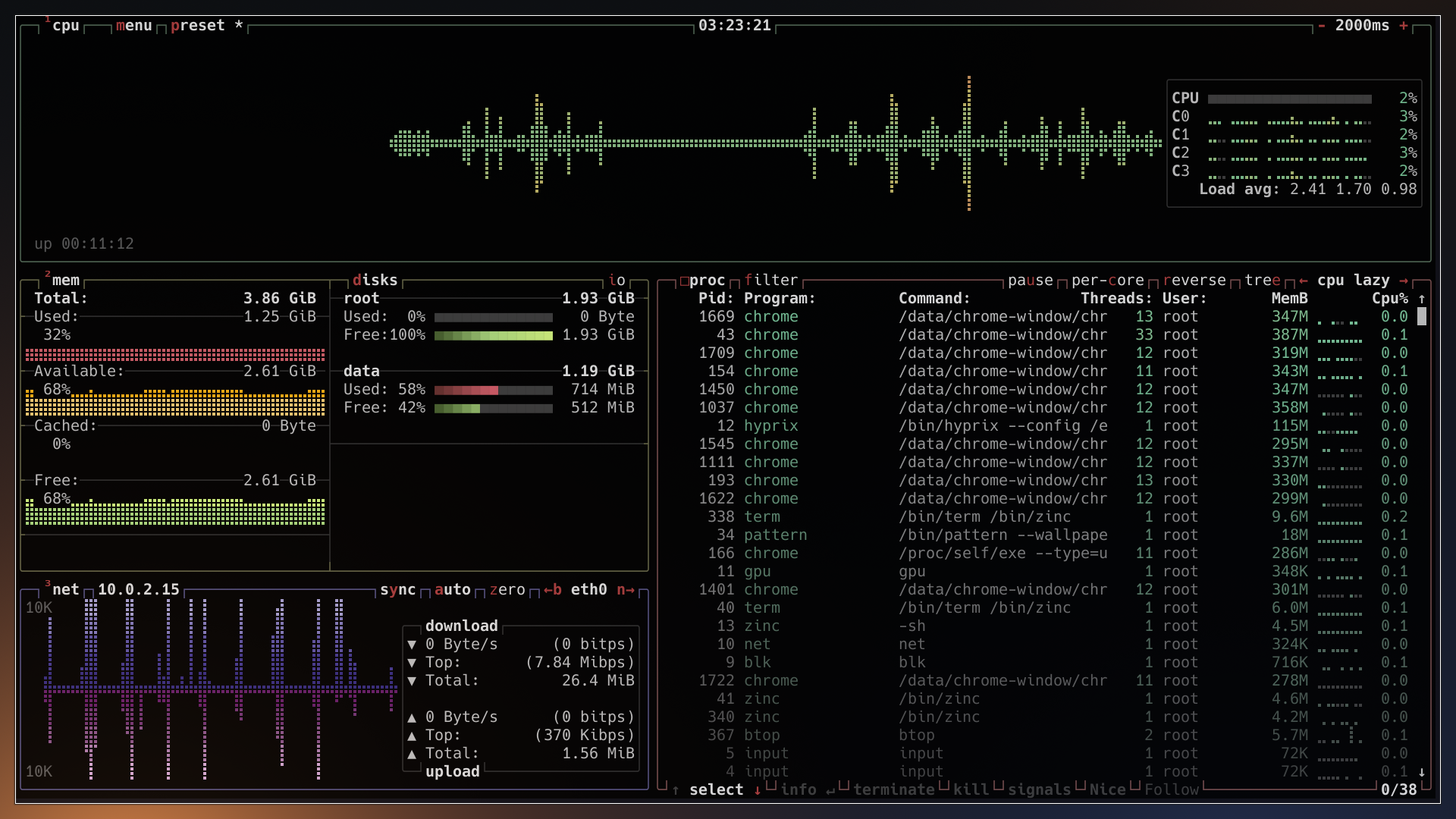Open the process filter field
This screenshot has height=819, width=1456.
pos(771,280)
